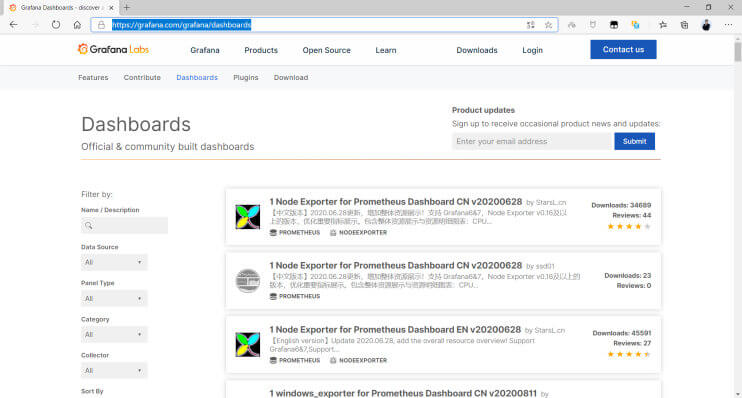Viewport: 742px width, 398px height.
Task: Click the Contact us button
Action: click(623, 49)
